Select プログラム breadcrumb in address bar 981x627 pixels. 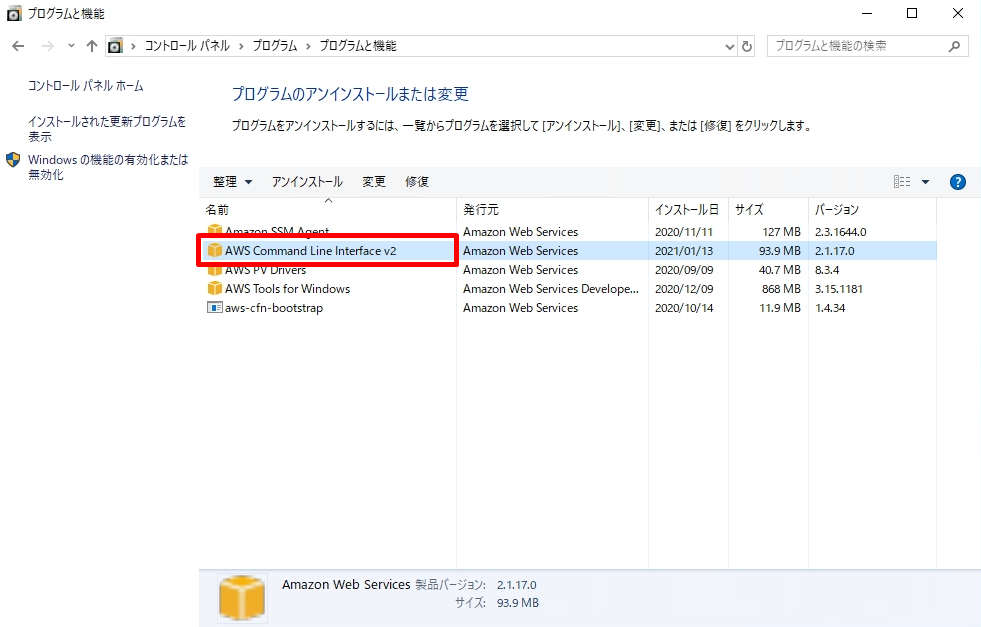(x=275, y=46)
